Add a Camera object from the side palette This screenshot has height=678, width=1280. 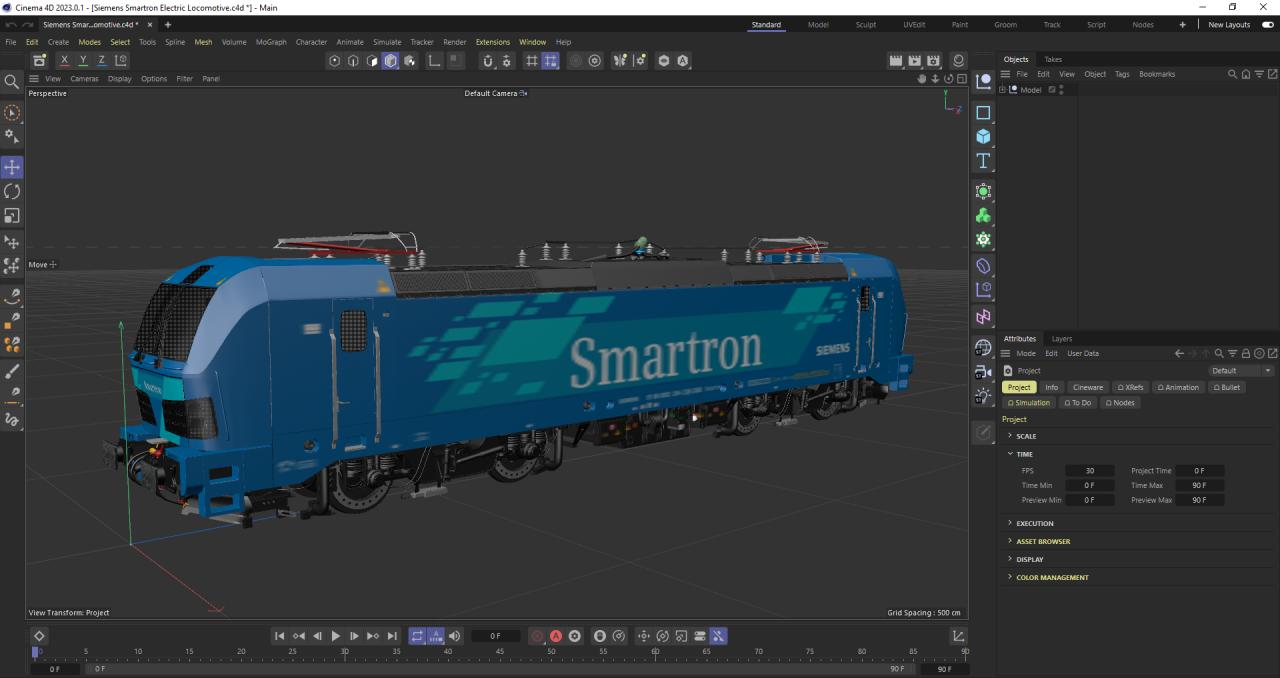pyautogui.click(x=983, y=372)
